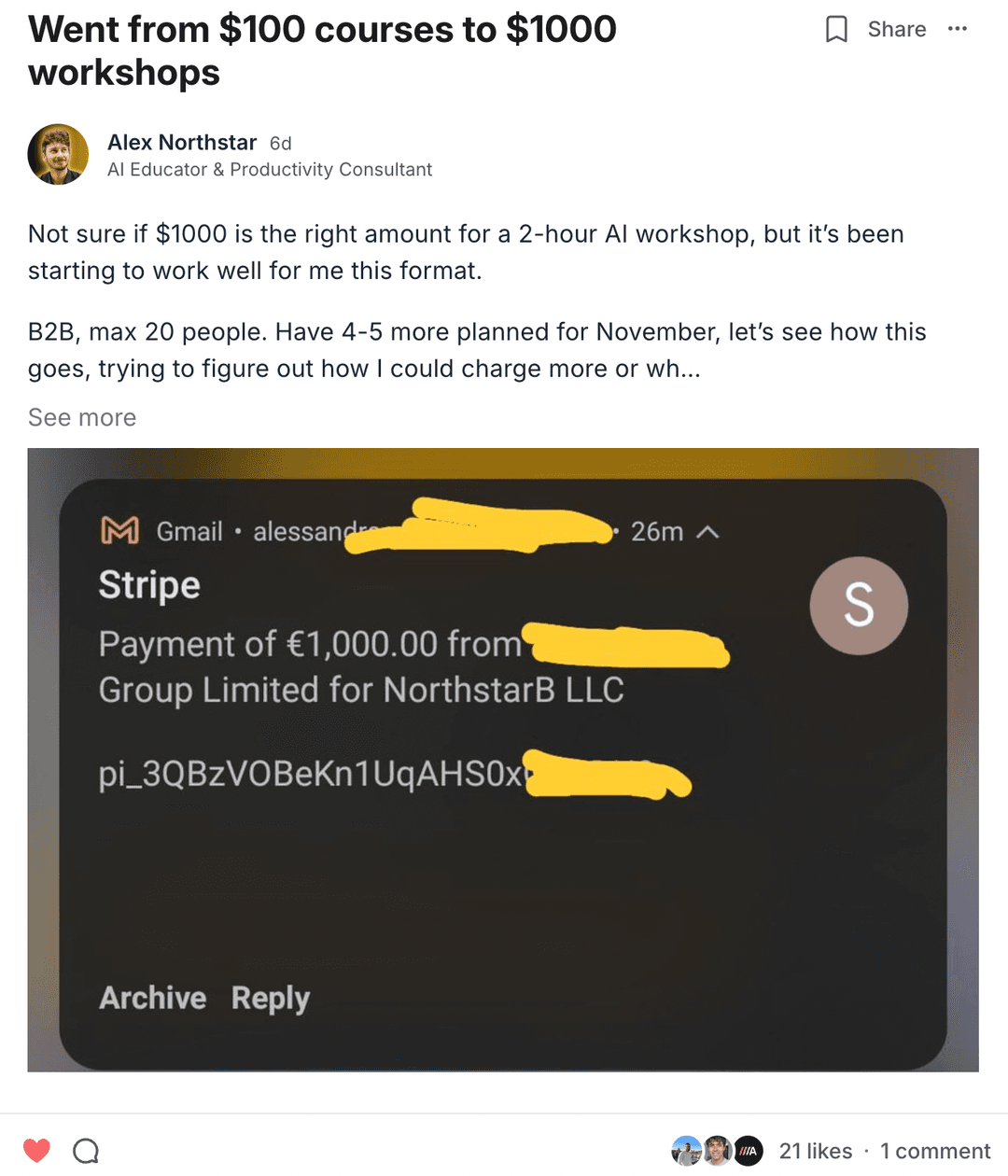Click the liker avatars group
This screenshot has height=1176, width=1008.
[x=717, y=1152]
